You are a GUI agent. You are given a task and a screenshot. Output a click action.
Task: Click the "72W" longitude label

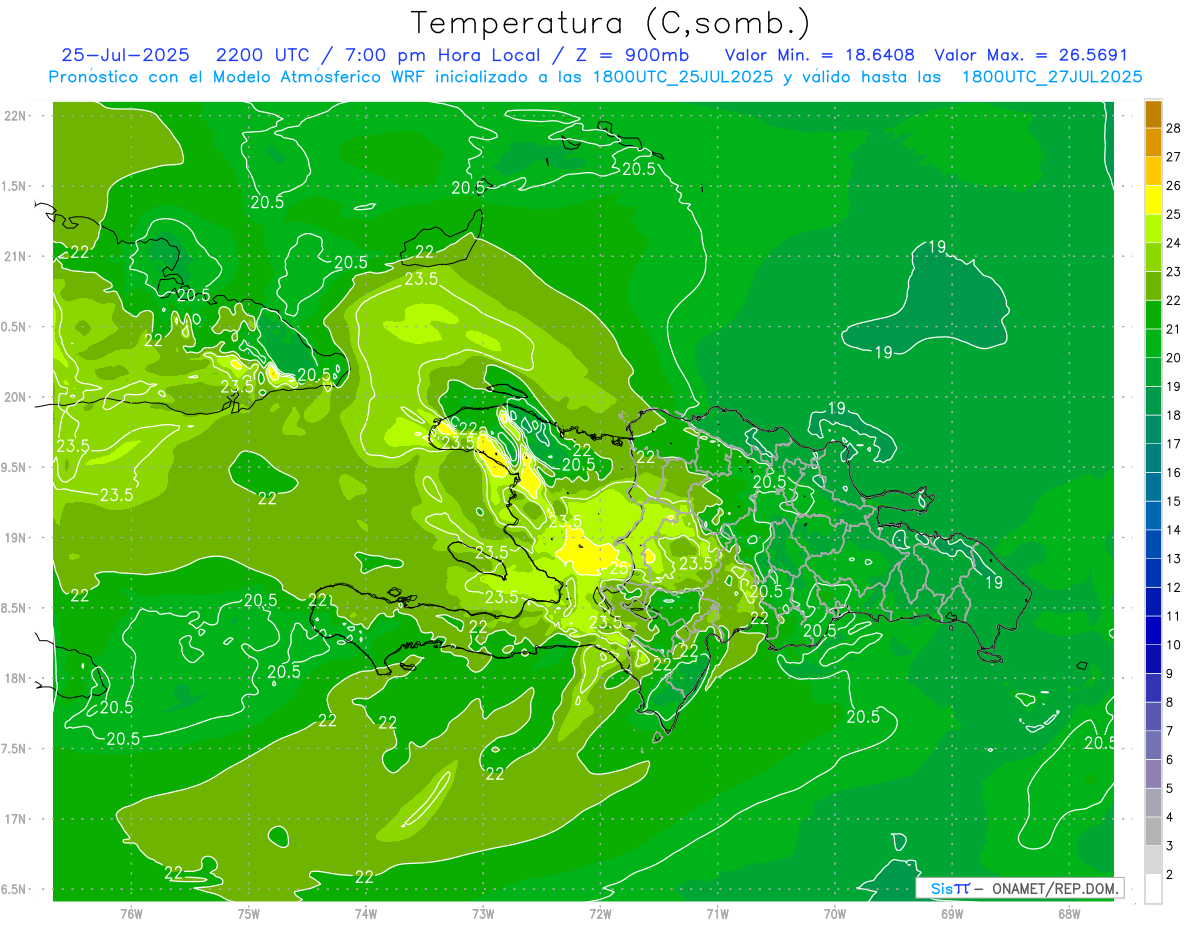pyautogui.click(x=600, y=913)
